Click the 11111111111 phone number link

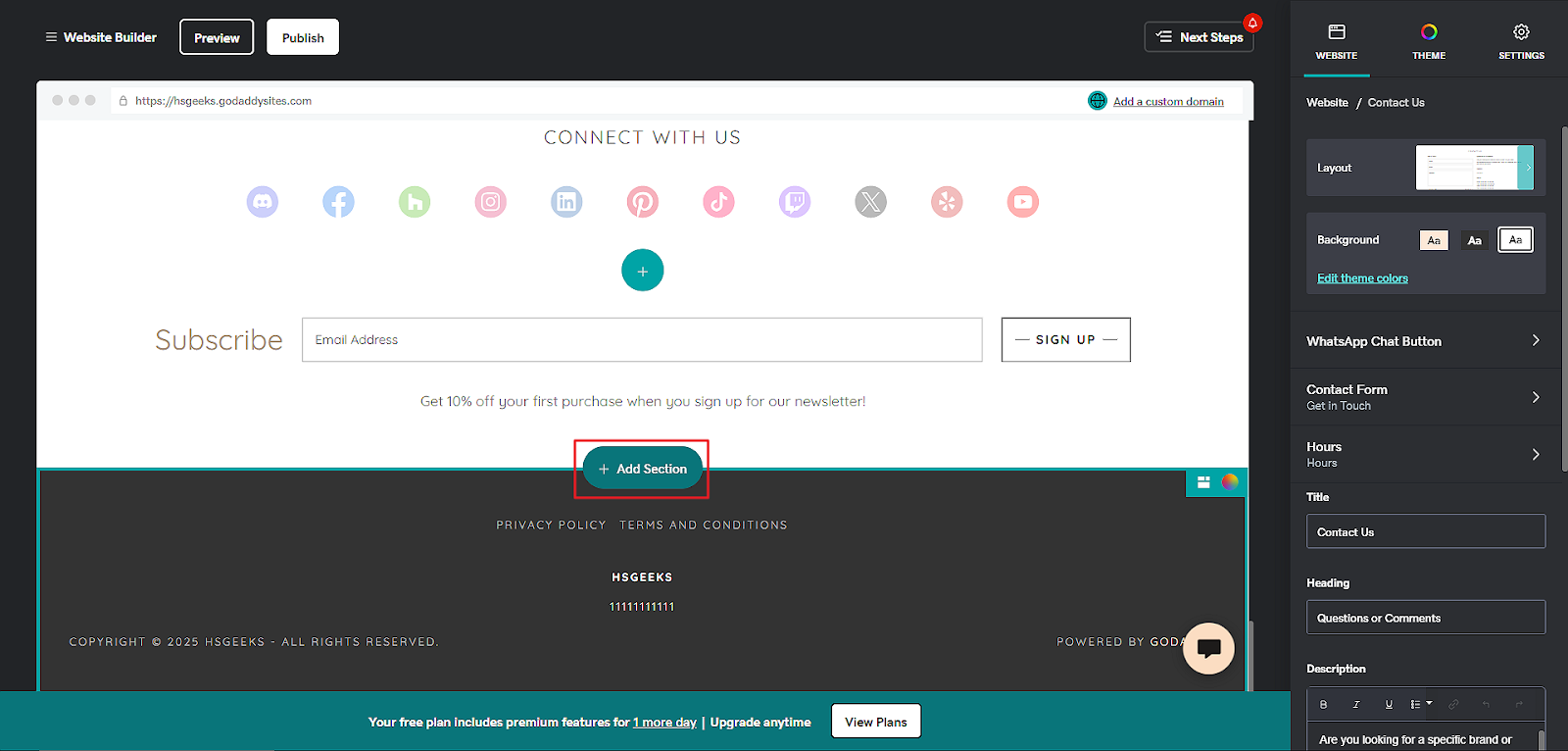642,607
